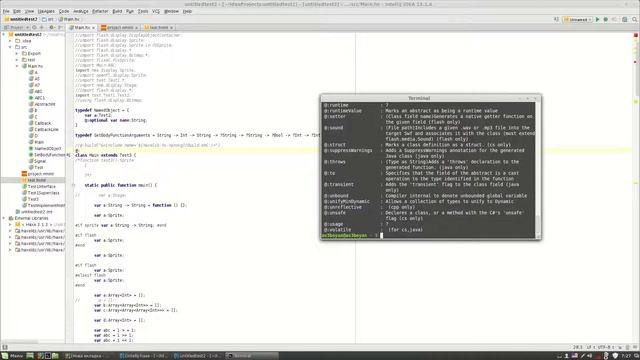This screenshot has width=640, height=360.
Task: Select CallbackLink in project tree
Action: click(x=44, y=129)
